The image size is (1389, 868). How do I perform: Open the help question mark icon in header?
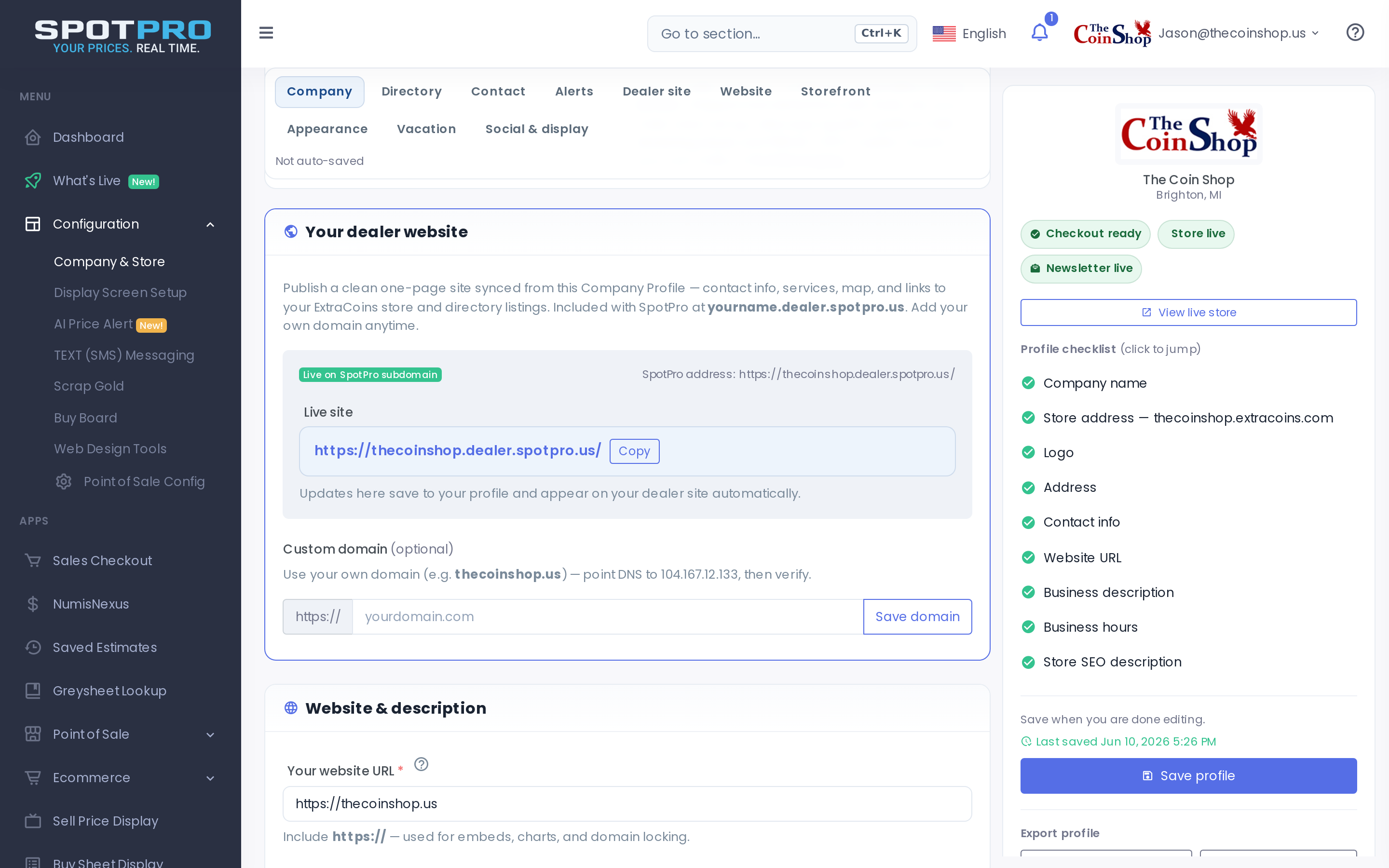click(x=1355, y=33)
